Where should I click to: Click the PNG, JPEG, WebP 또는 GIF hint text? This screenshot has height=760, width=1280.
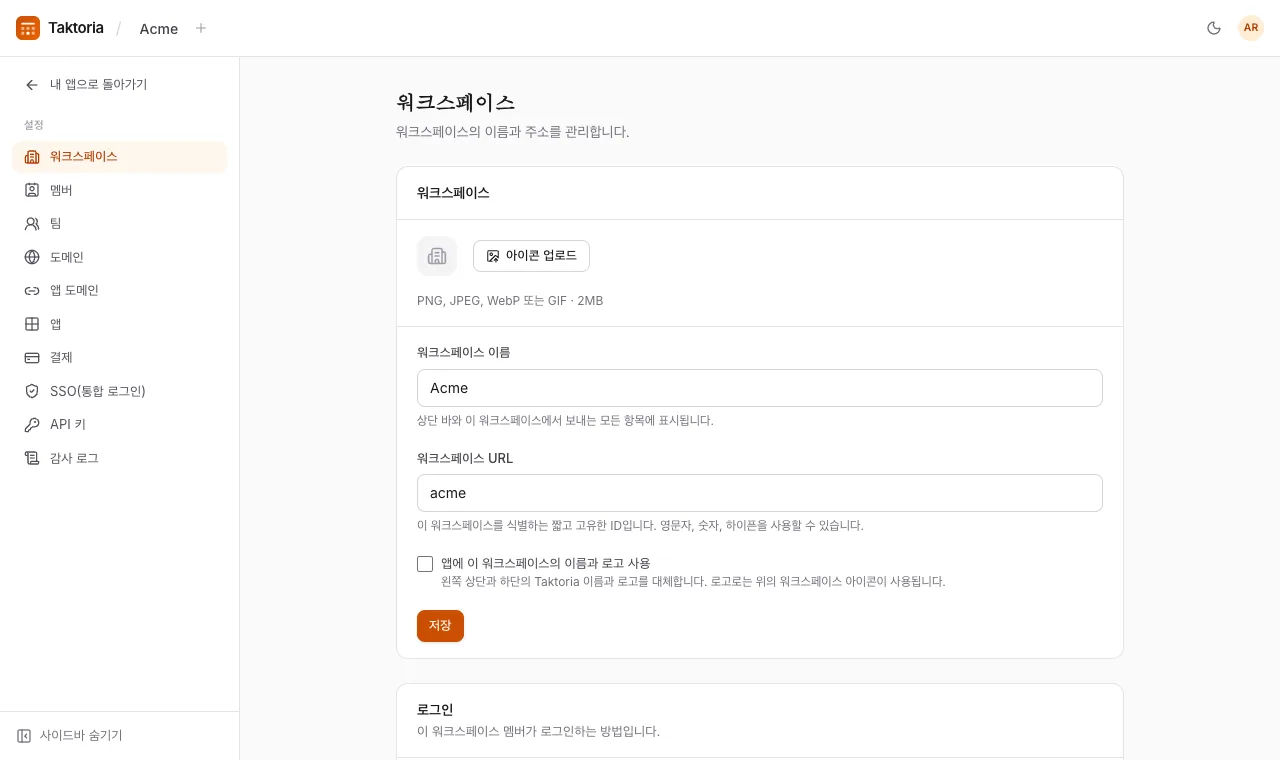[x=510, y=301]
